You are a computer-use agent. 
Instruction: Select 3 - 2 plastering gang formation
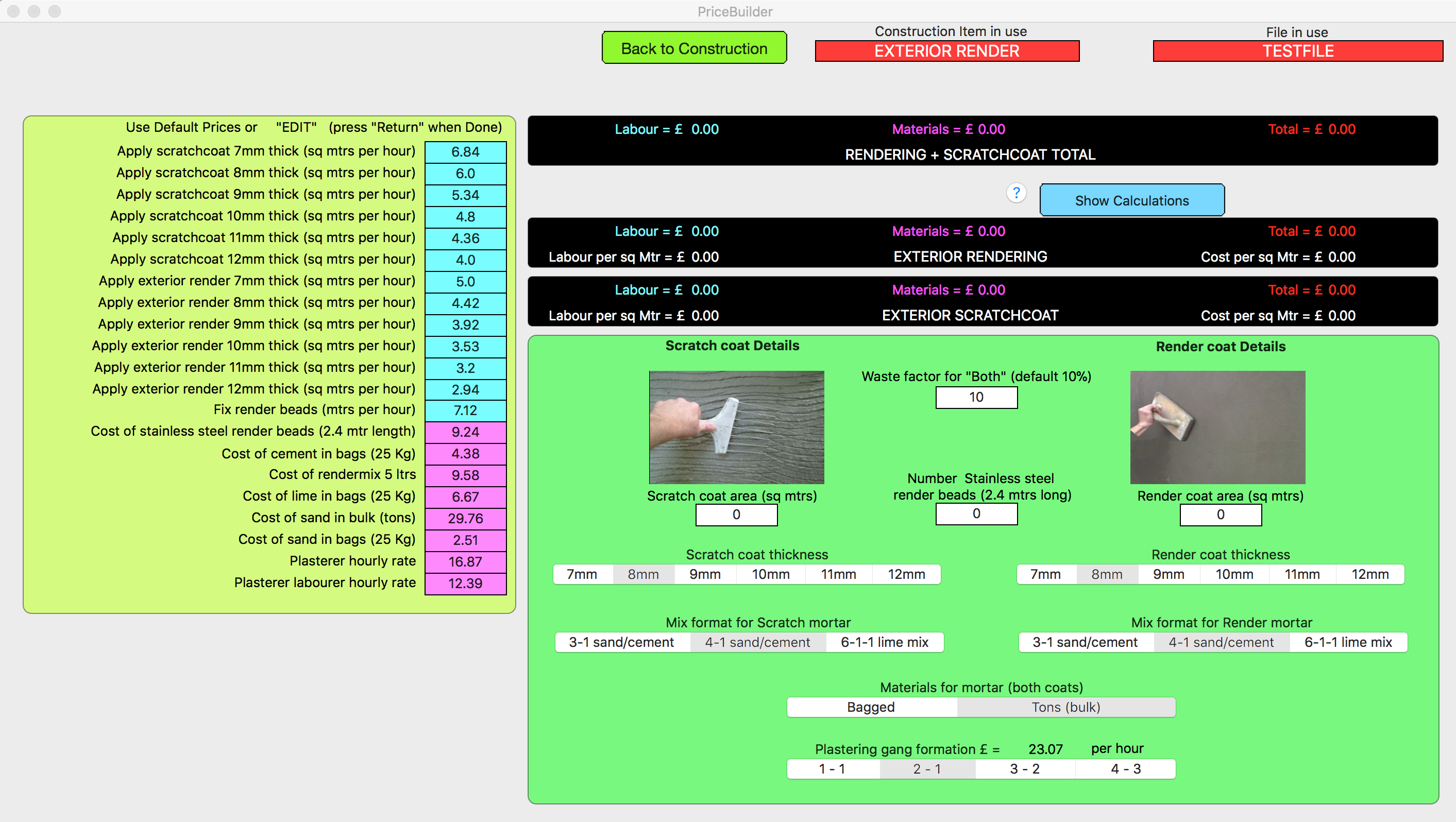[1025, 769]
